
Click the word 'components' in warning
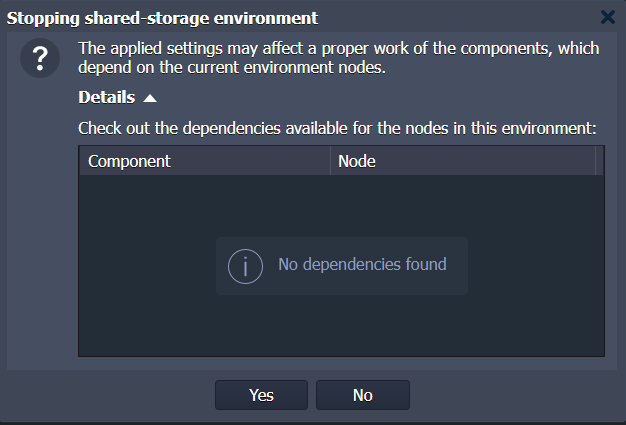click(506, 48)
